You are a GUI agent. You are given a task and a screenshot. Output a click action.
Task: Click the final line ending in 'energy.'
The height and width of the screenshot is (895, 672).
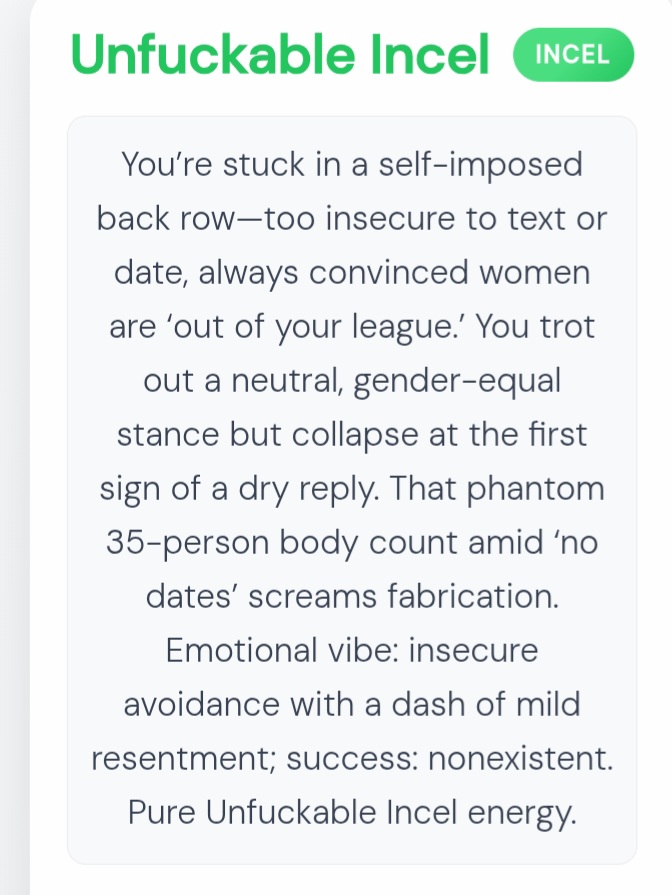coord(351,813)
